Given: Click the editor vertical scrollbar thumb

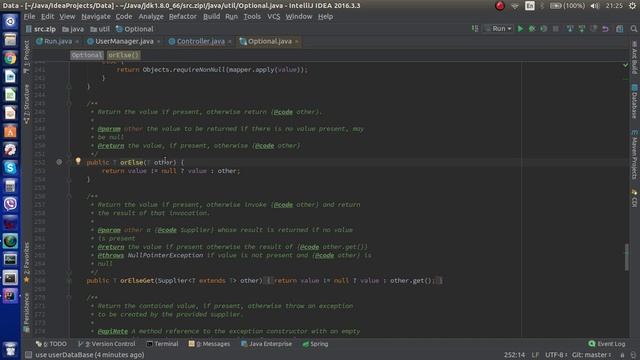Looking at the screenshot, I should coord(627,256).
